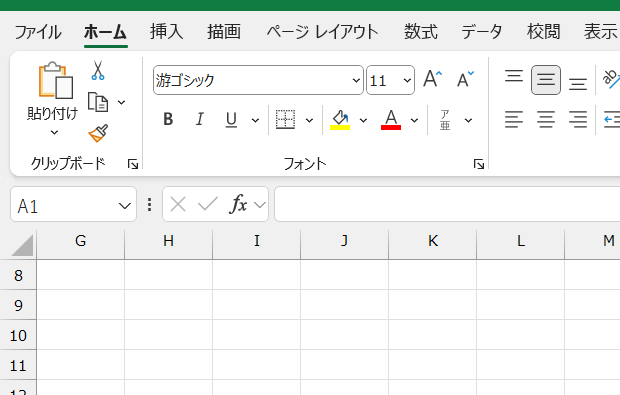Align text left in cell
Image resolution: width=620 pixels, height=395 pixels.
click(x=514, y=119)
